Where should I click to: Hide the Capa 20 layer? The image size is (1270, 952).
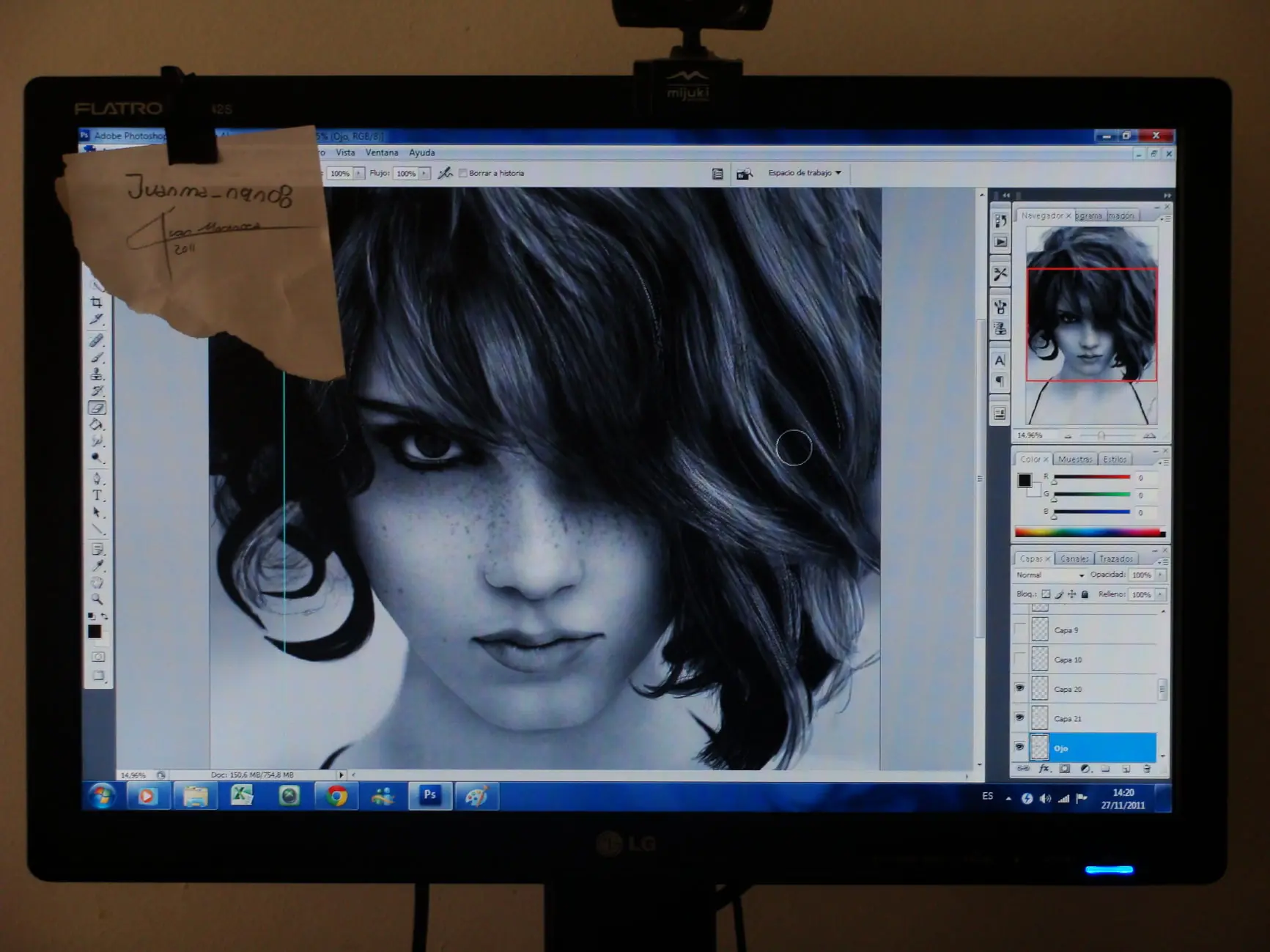point(1019,687)
